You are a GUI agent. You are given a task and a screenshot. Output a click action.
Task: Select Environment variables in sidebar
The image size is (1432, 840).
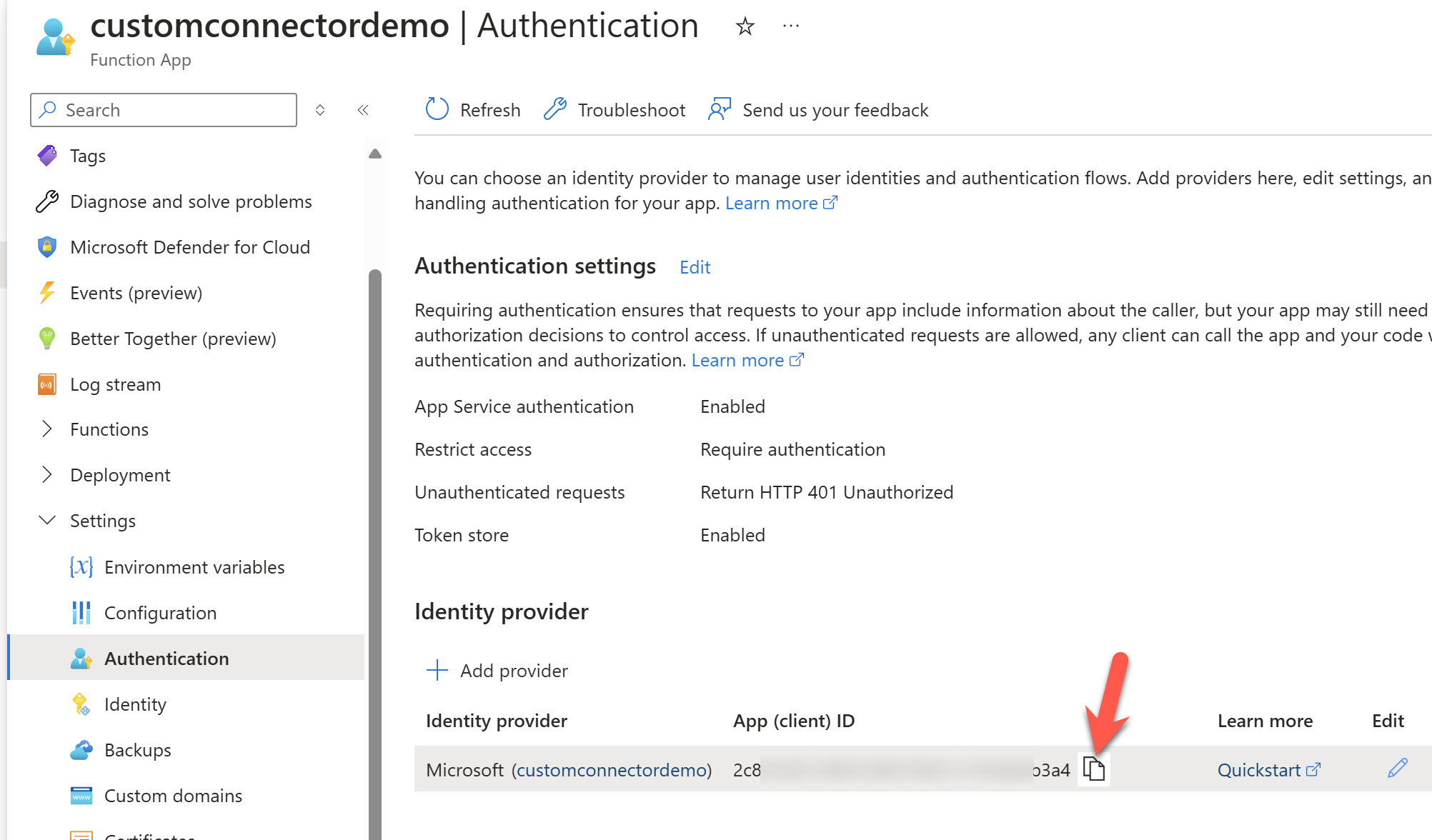194,566
